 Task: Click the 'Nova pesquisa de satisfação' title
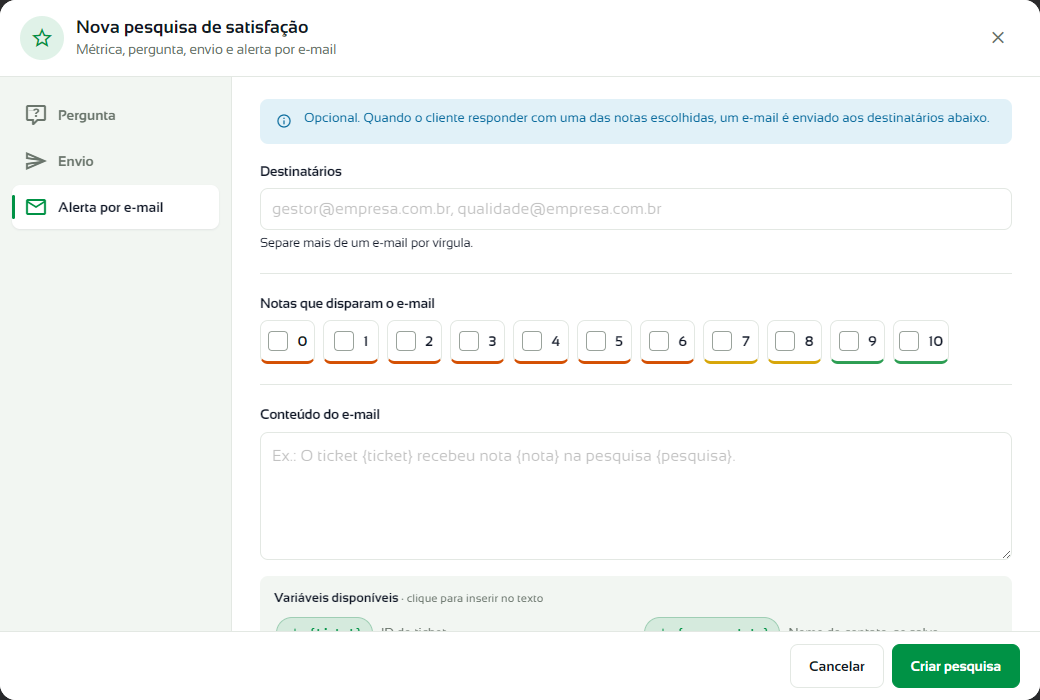[x=192, y=27]
